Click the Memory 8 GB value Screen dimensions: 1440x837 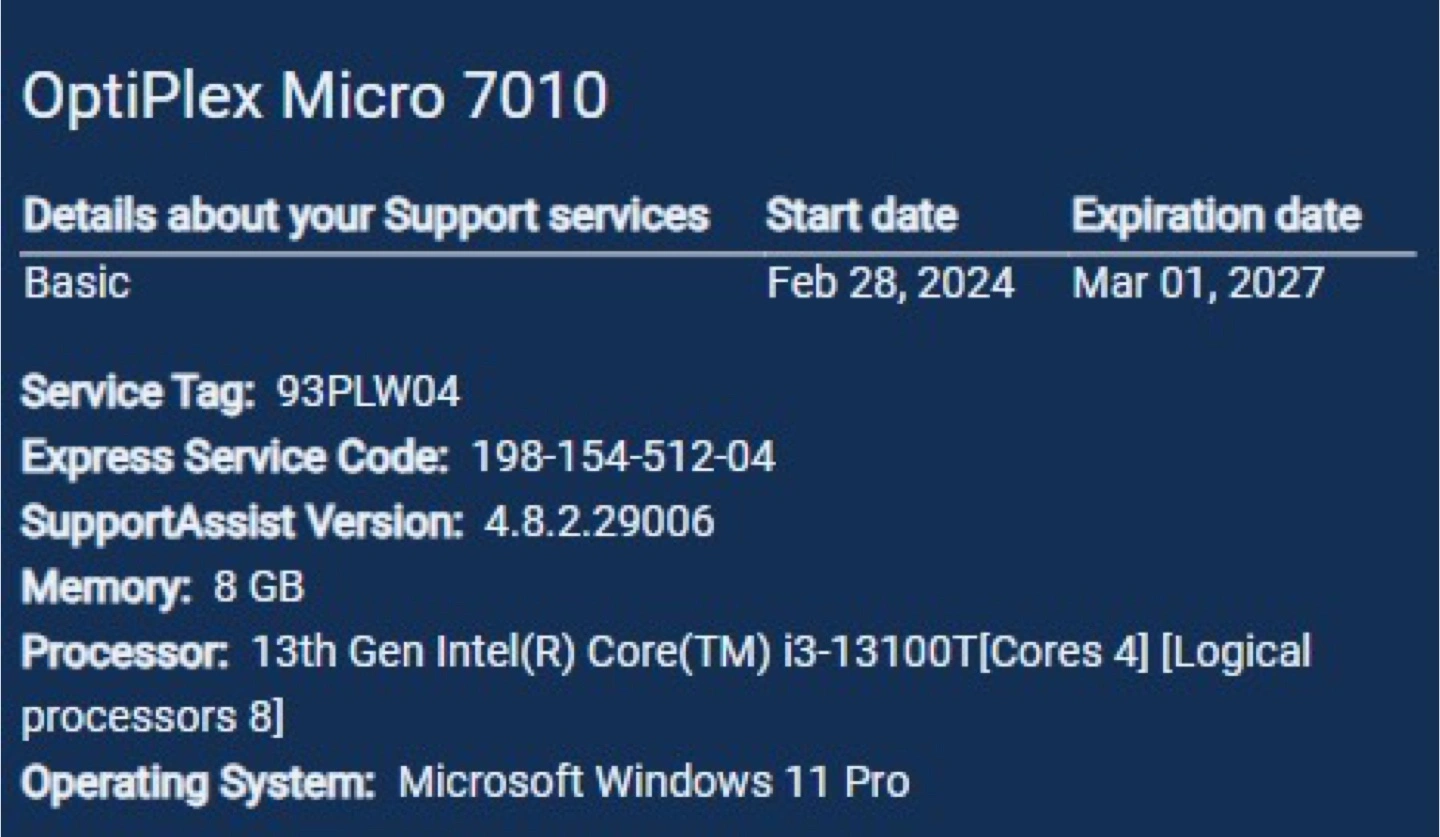(259, 587)
